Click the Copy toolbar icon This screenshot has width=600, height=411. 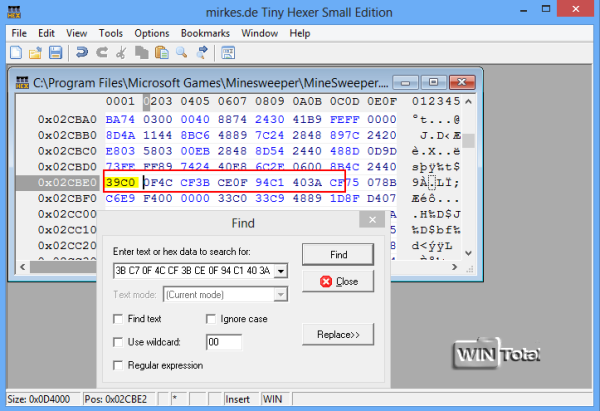pos(142,52)
